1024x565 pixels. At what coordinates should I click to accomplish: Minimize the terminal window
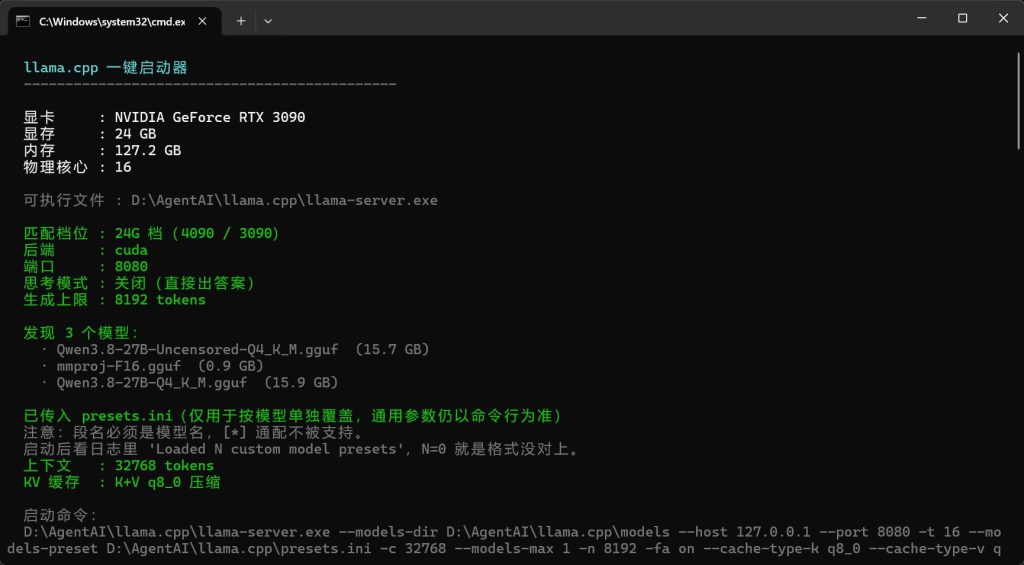pos(921,18)
